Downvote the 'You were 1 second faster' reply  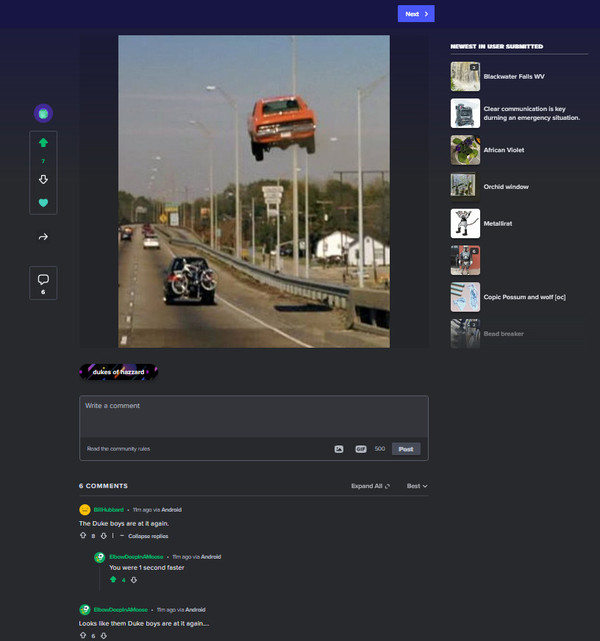[x=134, y=580]
